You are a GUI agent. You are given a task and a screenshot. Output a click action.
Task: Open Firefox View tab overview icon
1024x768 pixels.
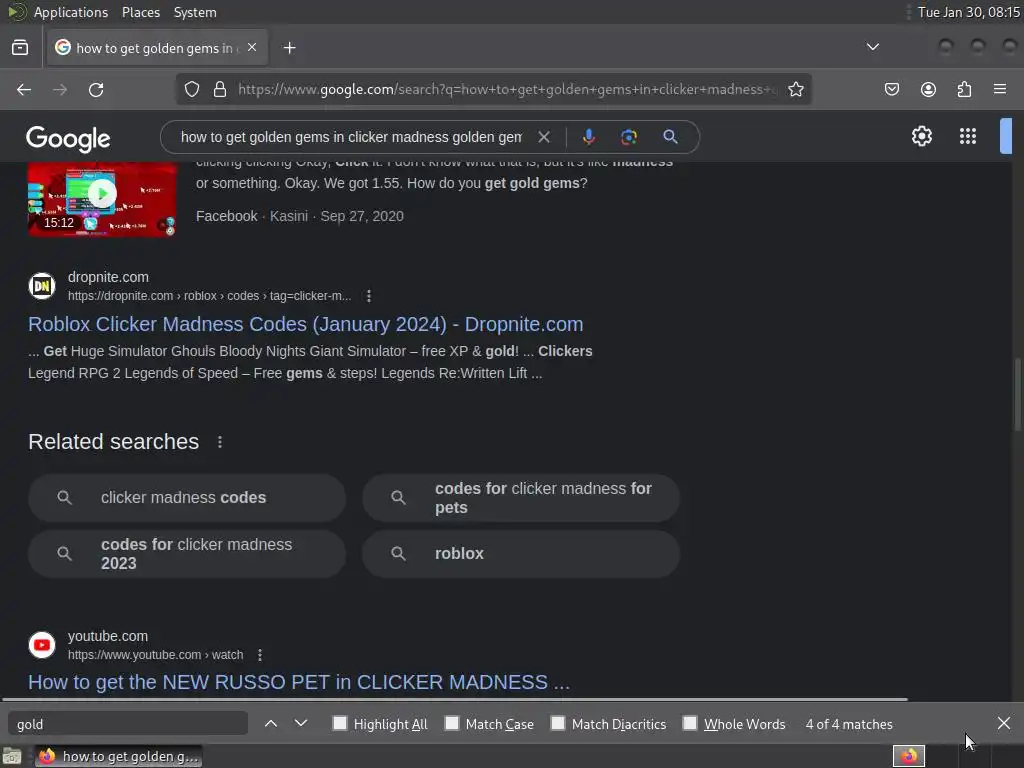[20, 48]
